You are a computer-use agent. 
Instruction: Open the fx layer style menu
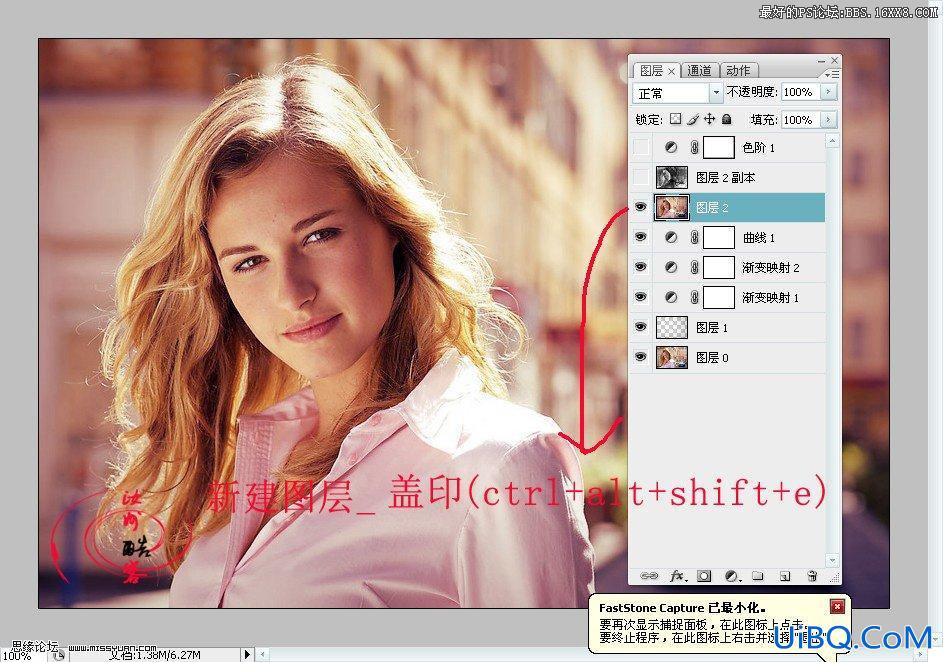tap(677, 576)
